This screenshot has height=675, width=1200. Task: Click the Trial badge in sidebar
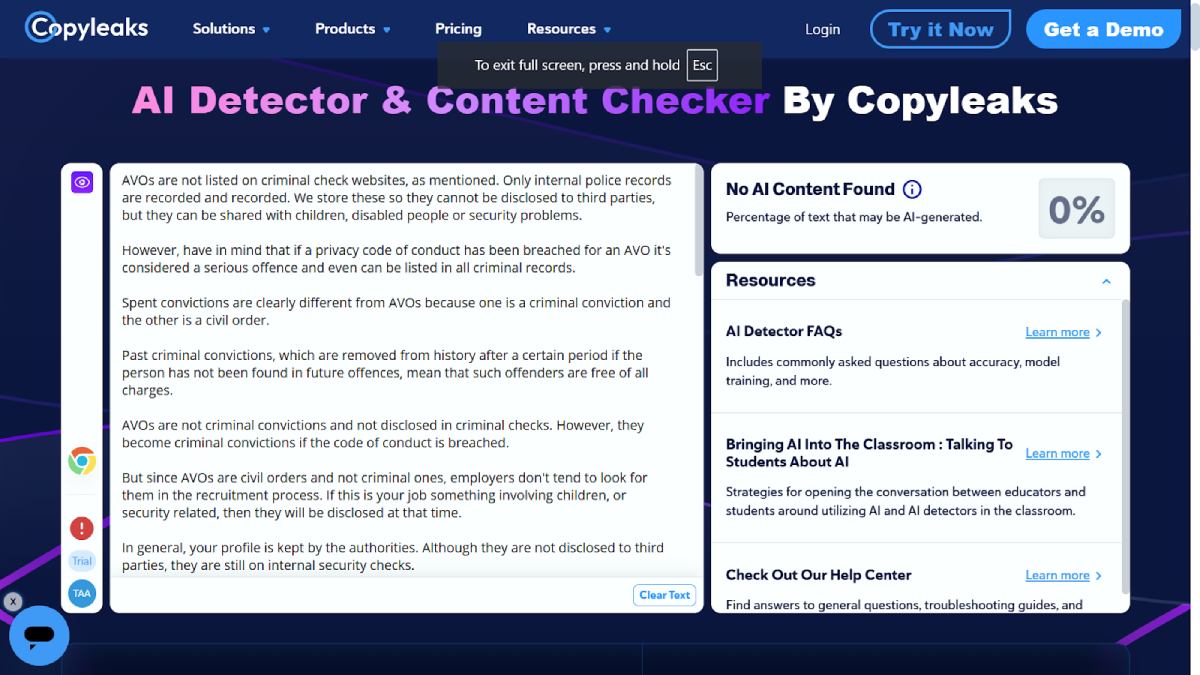[82, 561]
